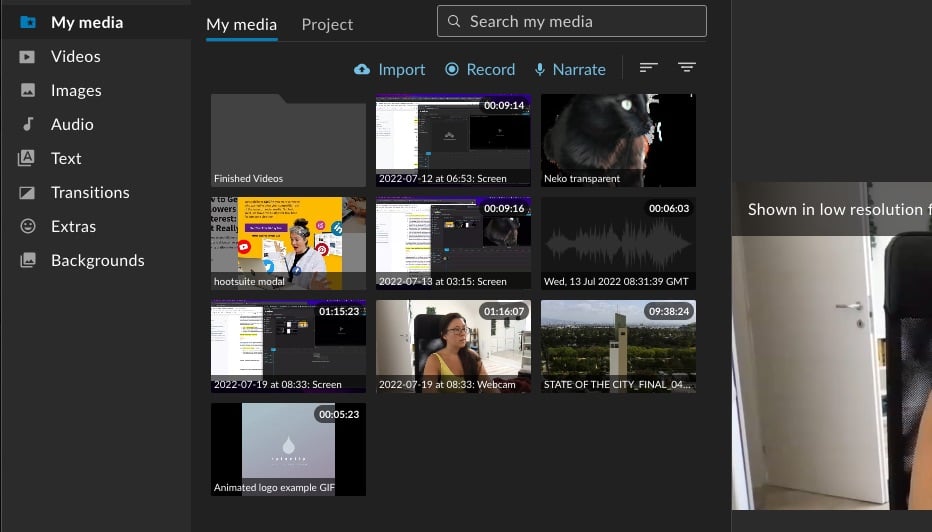Open the Backgrounds icon in sidebar
The width and height of the screenshot is (932, 532).
pyautogui.click(x=28, y=260)
